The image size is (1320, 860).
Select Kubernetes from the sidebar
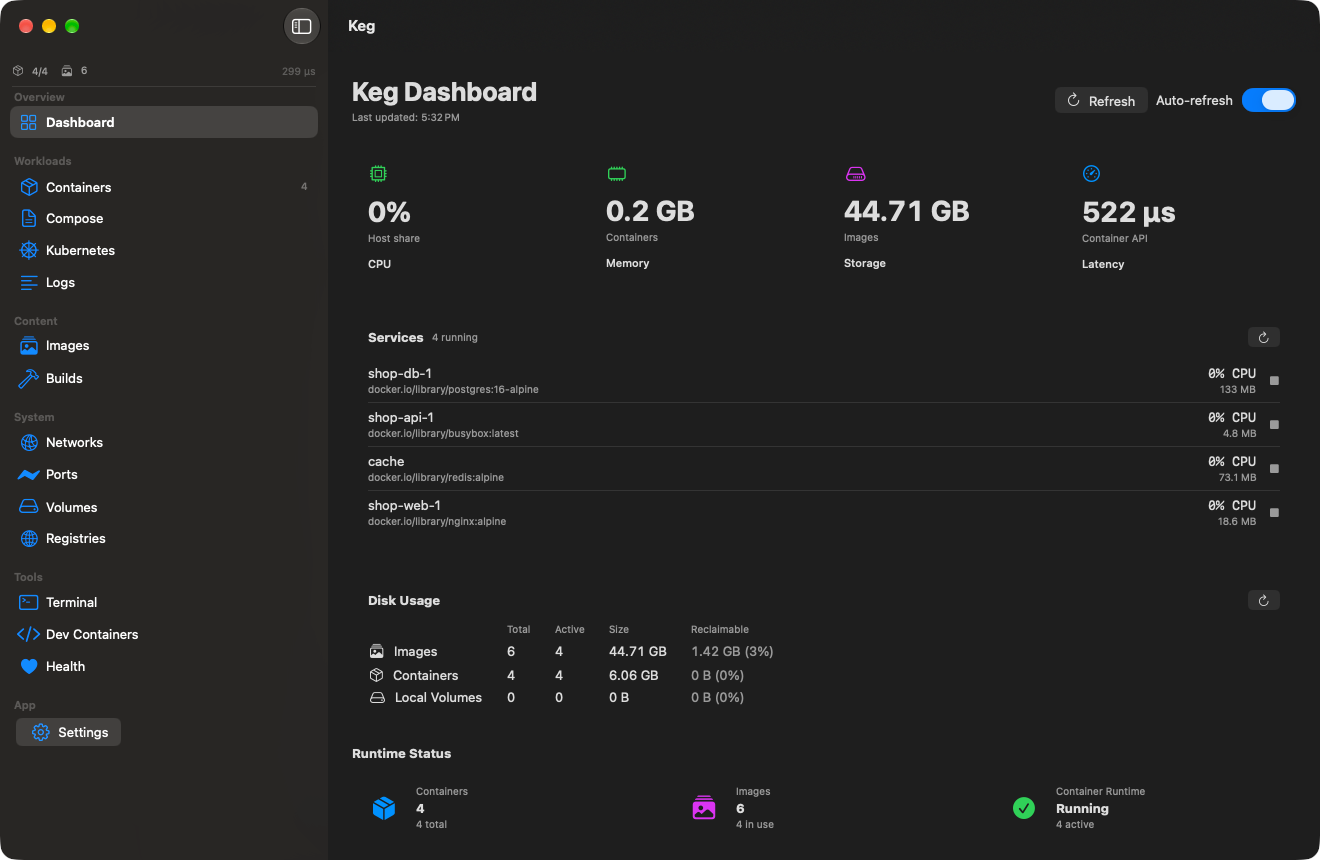[164, 250]
